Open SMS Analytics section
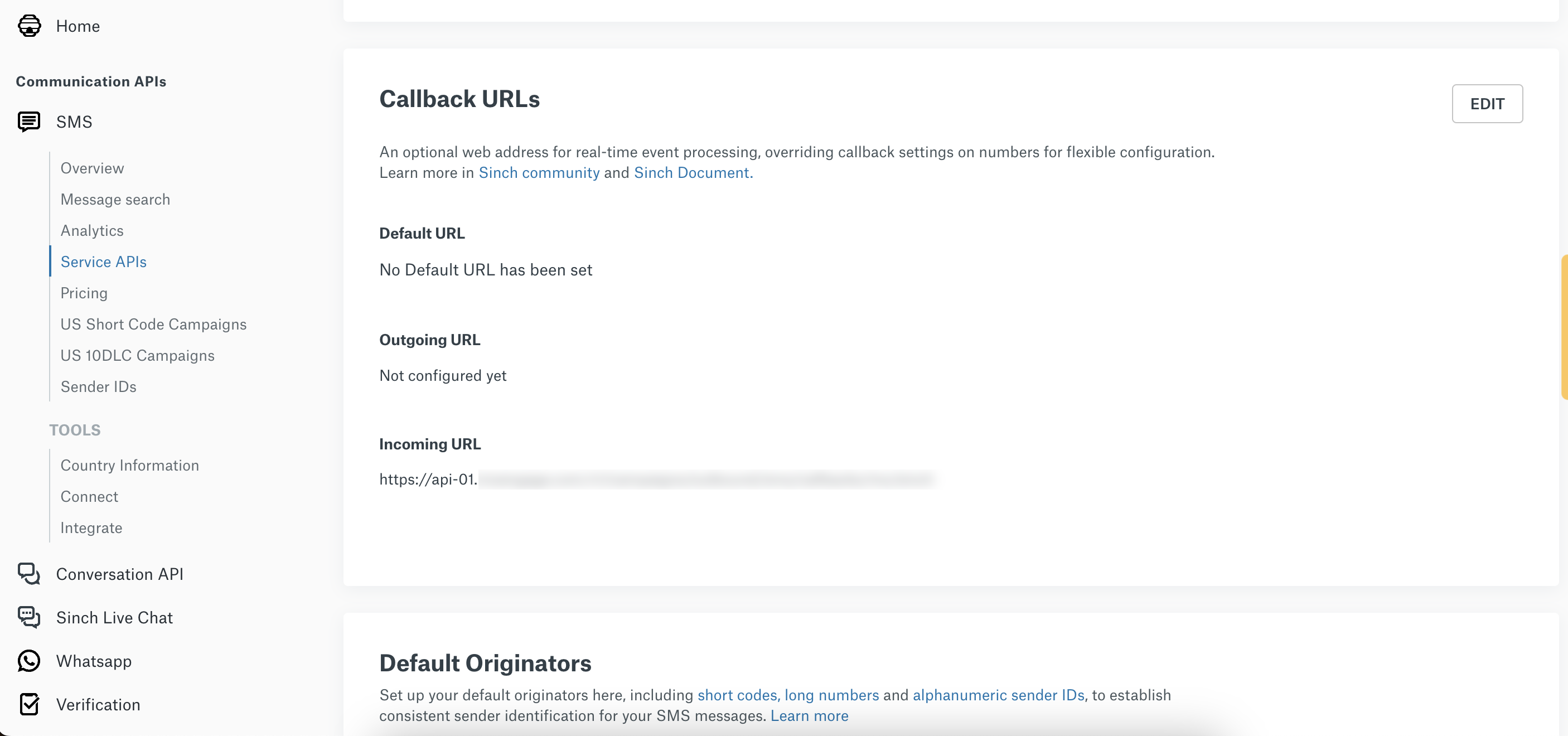1568x736 pixels. [x=92, y=230]
